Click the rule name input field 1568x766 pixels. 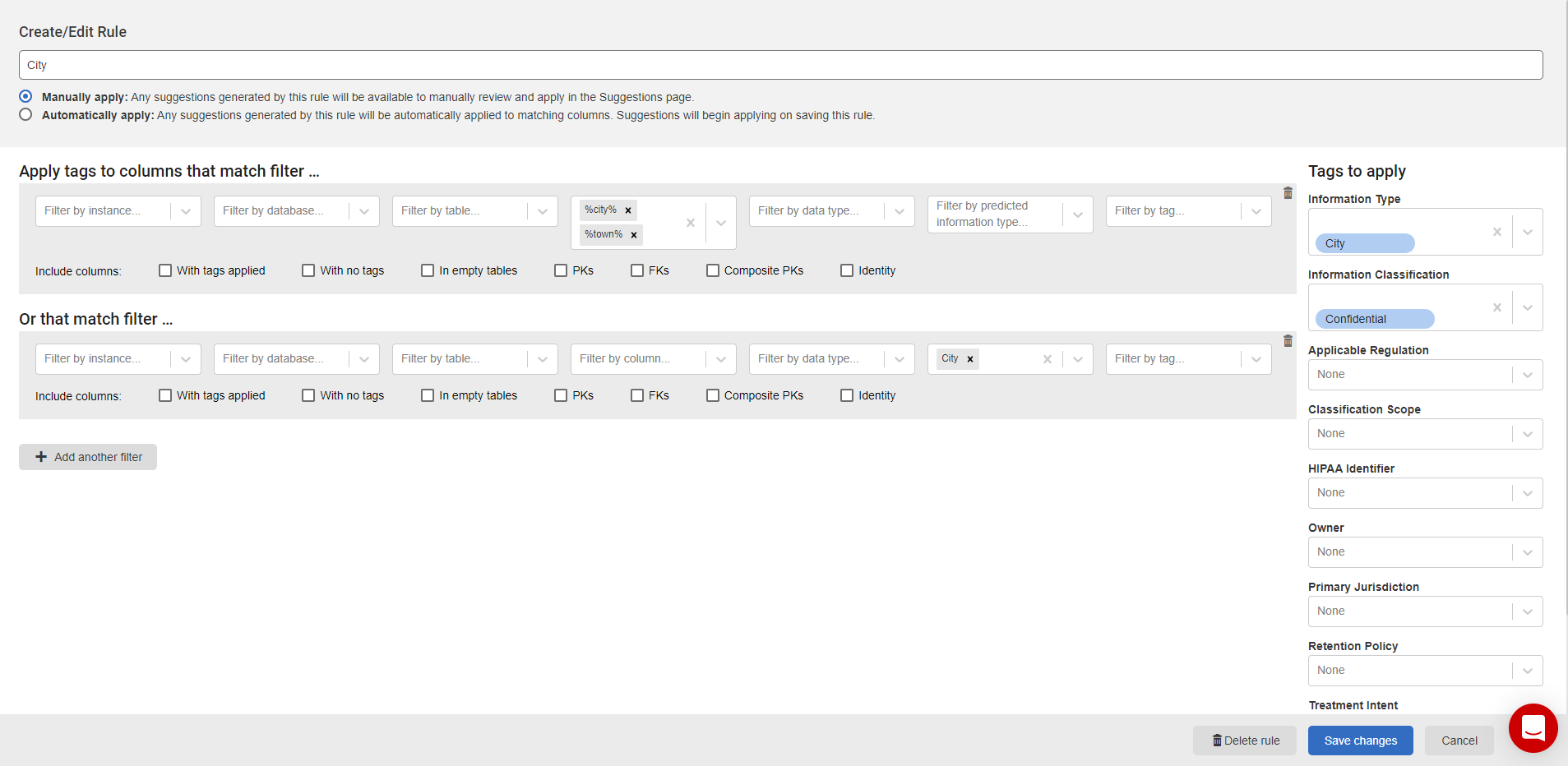780,65
